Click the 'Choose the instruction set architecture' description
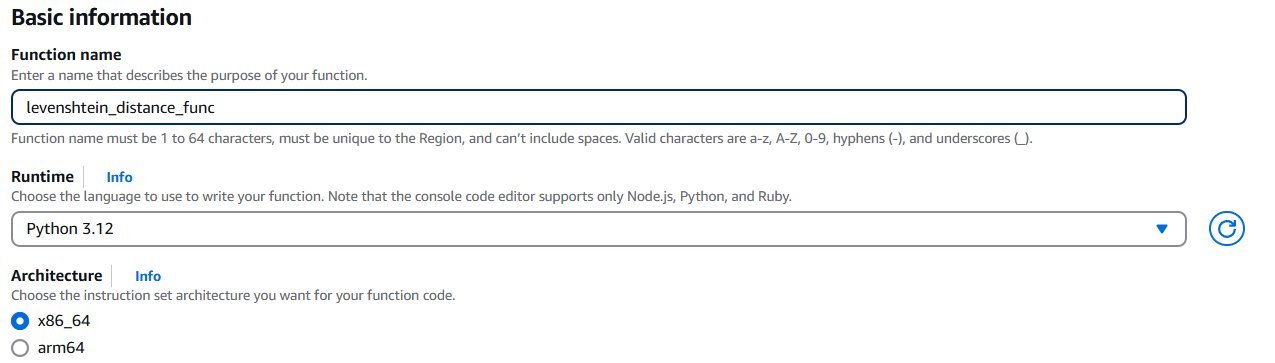This screenshot has width=1275, height=363. click(x=233, y=296)
